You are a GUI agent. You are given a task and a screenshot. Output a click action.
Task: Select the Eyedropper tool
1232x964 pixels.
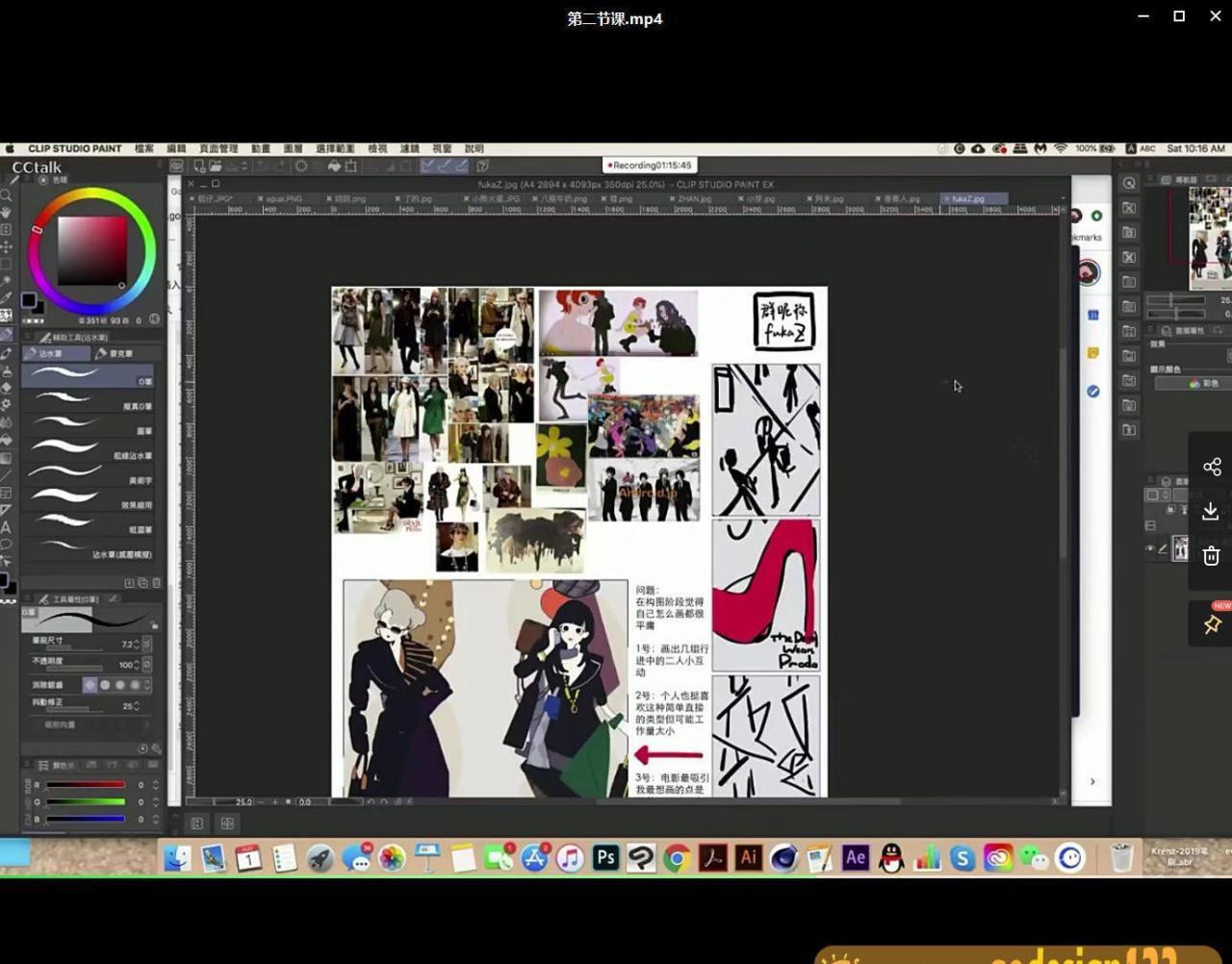pyautogui.click(x=7, y=297)
